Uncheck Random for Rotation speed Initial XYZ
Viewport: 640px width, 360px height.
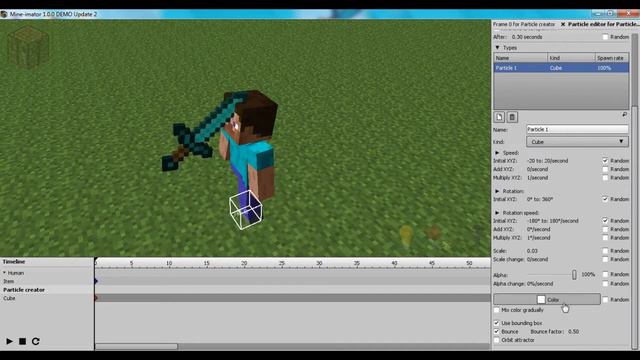(x=605, y=220)
